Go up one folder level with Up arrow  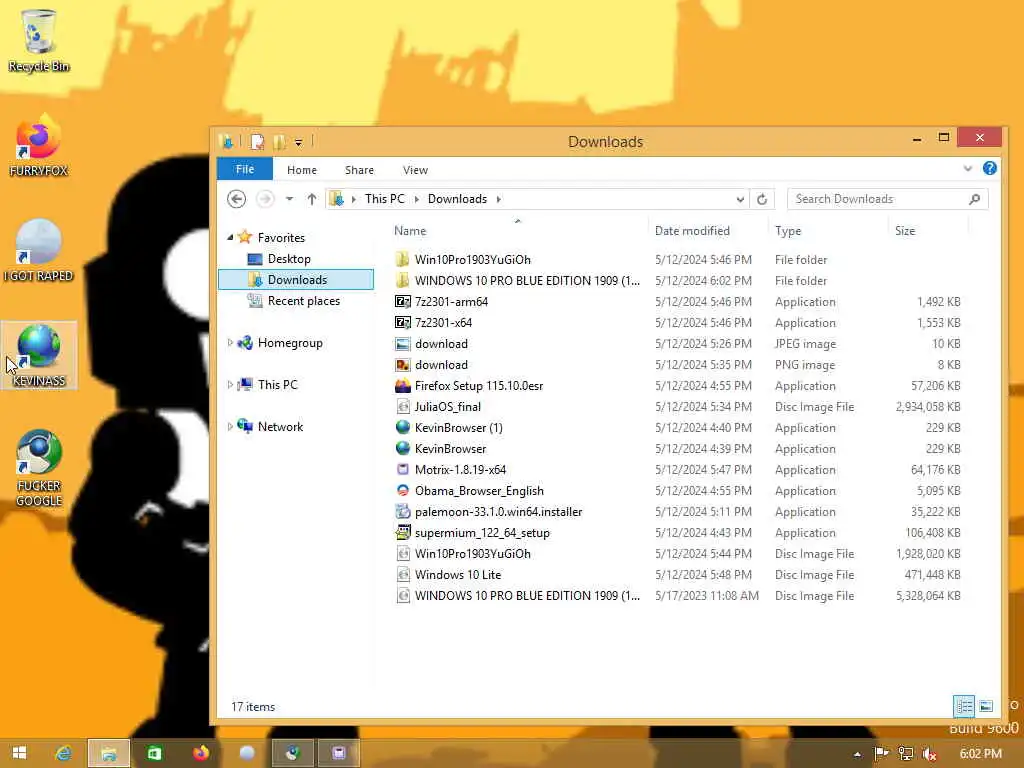point(312,199)
